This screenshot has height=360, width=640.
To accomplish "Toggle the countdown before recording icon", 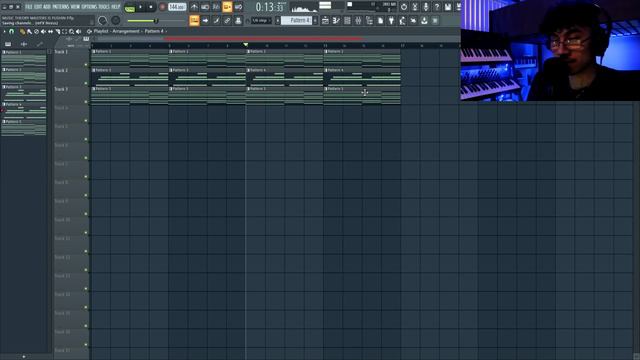I will (216, 7).
